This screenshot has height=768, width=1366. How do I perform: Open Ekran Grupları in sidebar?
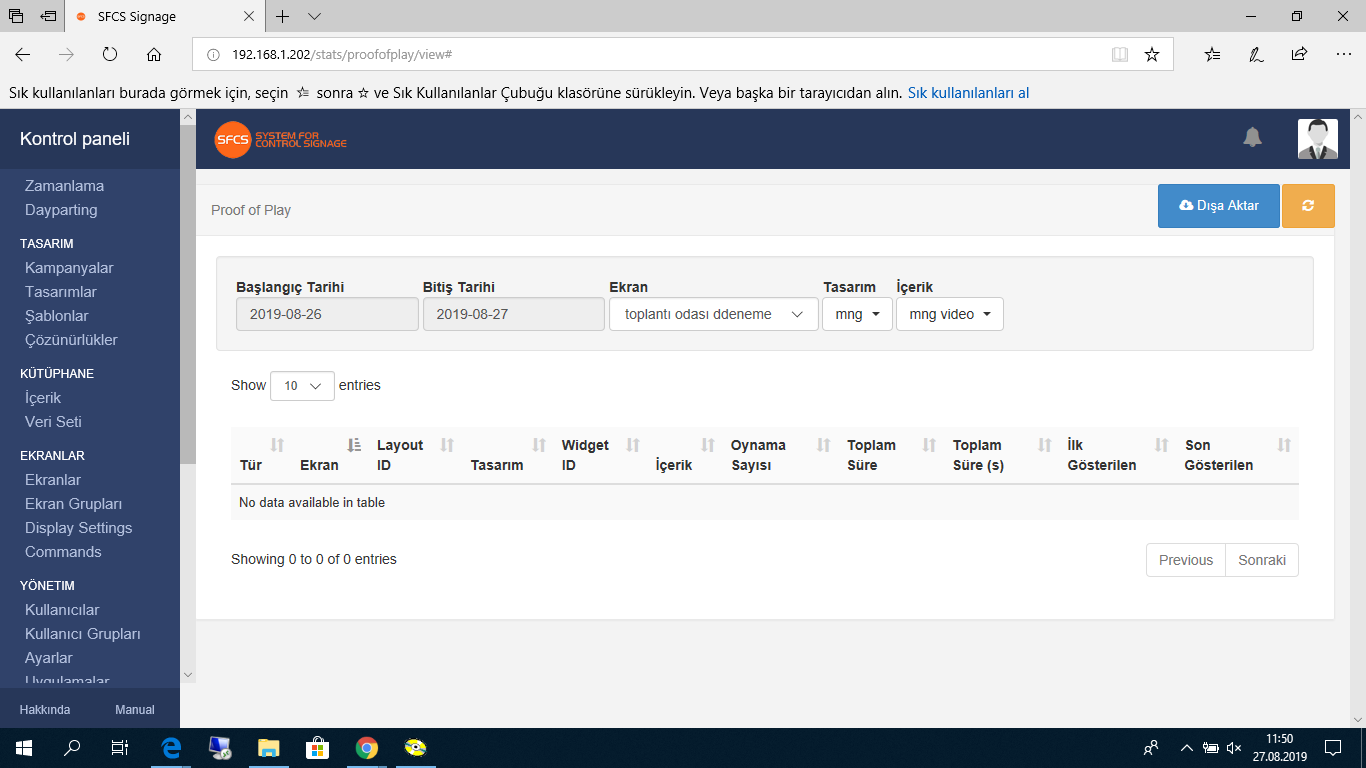click(x=73, y=504)
